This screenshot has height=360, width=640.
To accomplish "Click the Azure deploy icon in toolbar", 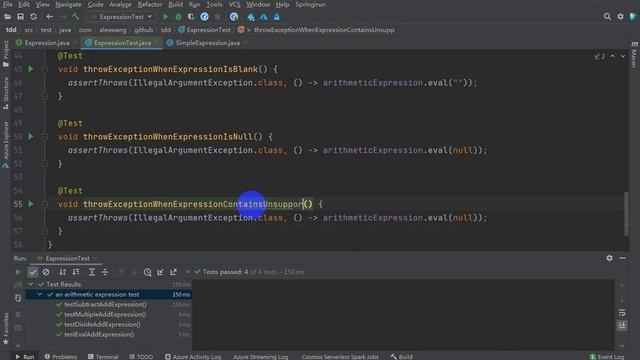I will 251,17.
